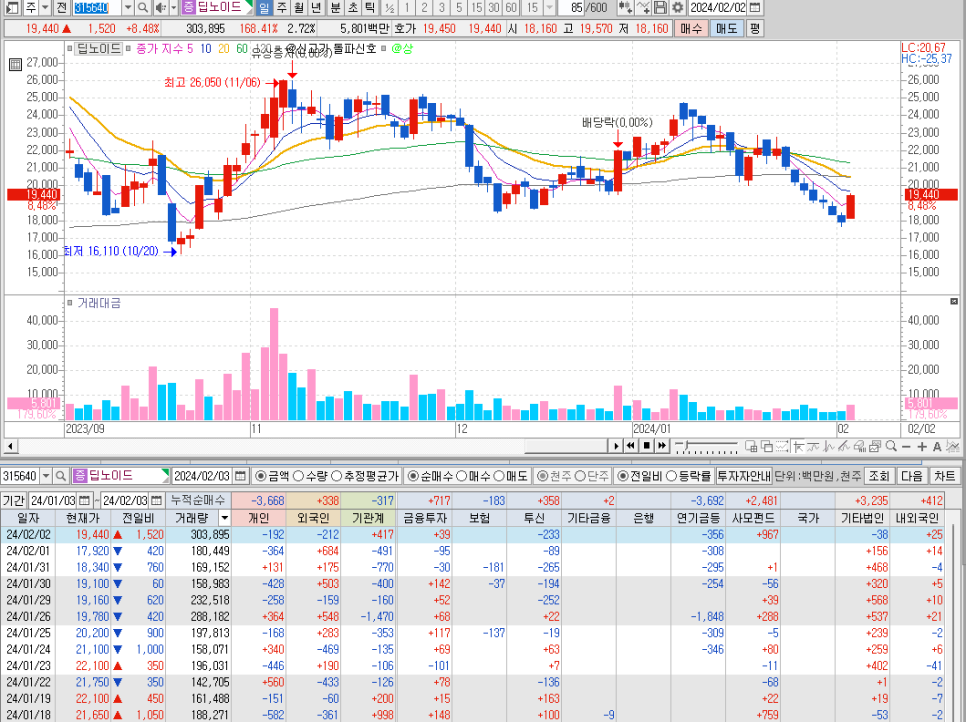Click the rewind button in chart playback
Image resolution: width=966 pixels, height=722 pixels.
[631, 446]
